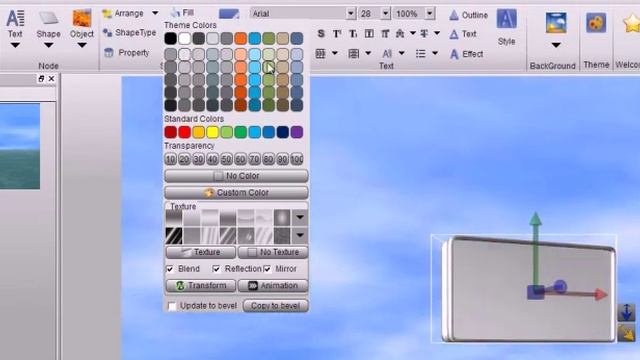Click the Transform button
The image size is (640, 360).
coord(201,286)
